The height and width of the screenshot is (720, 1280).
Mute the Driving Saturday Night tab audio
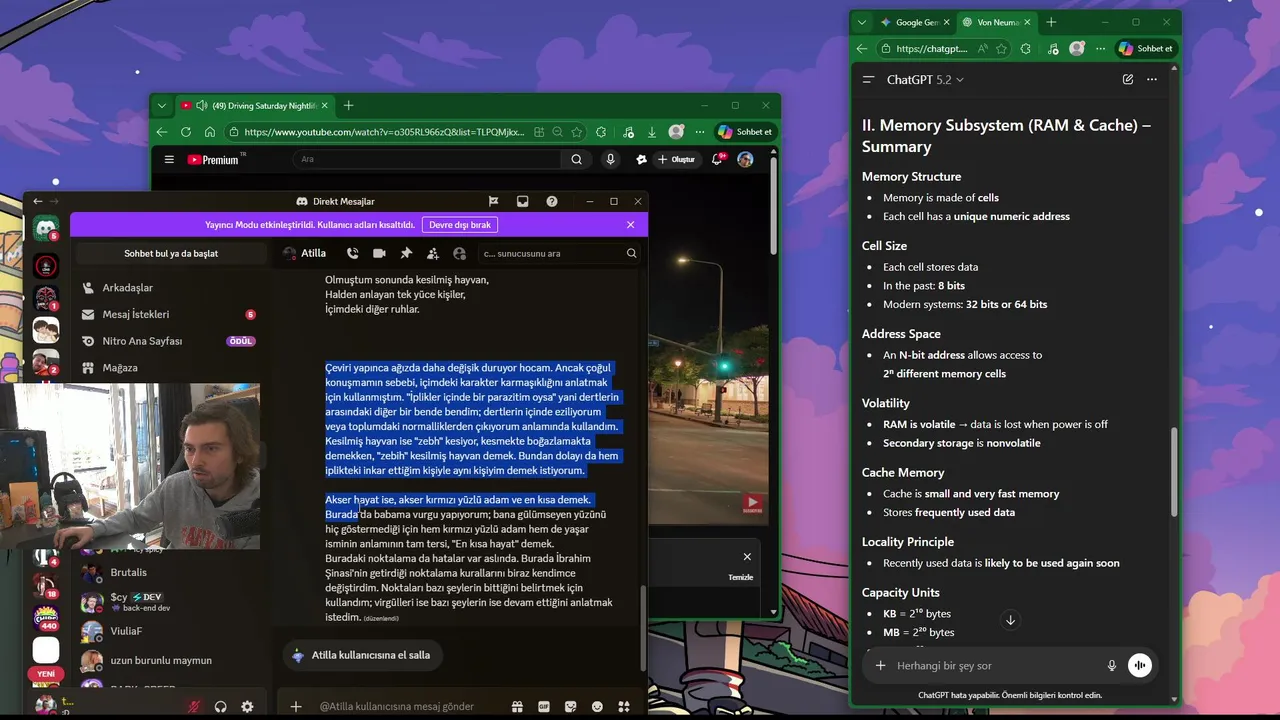(202, 105)
